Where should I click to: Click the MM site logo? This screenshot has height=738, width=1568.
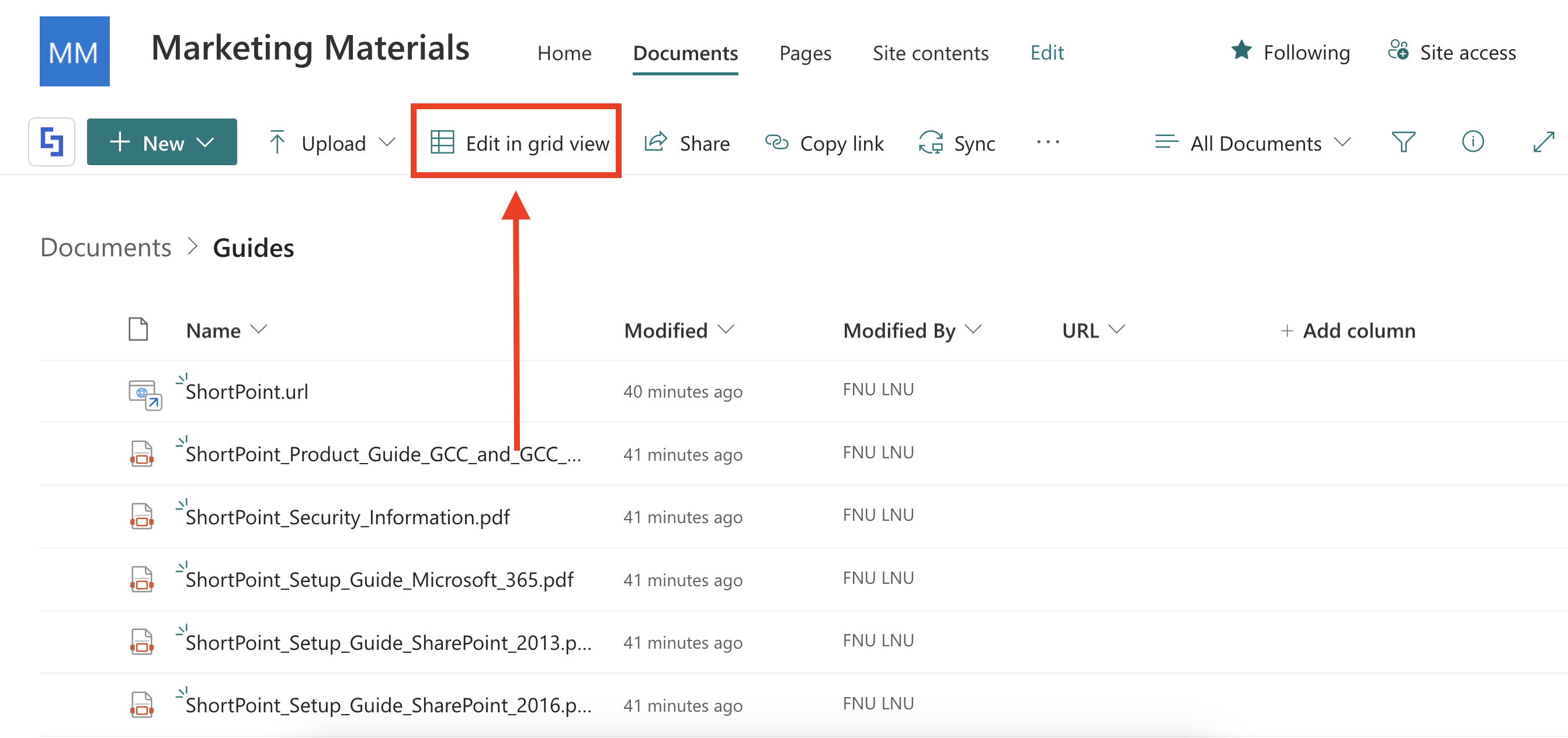[x=74, y=51]
